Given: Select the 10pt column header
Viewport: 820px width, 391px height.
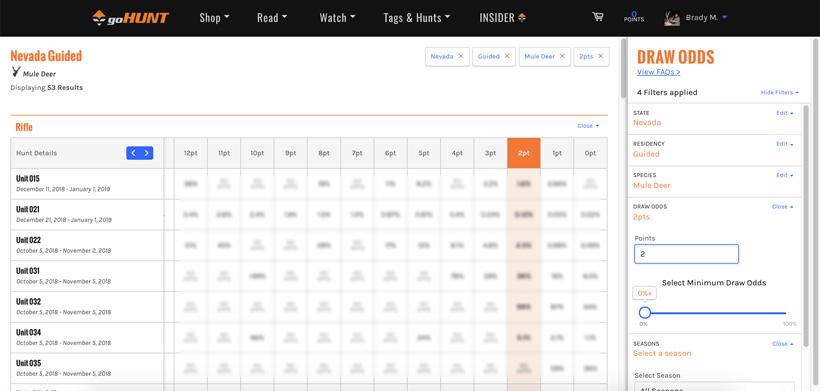Looking at the screenshot, I should 257,153.
